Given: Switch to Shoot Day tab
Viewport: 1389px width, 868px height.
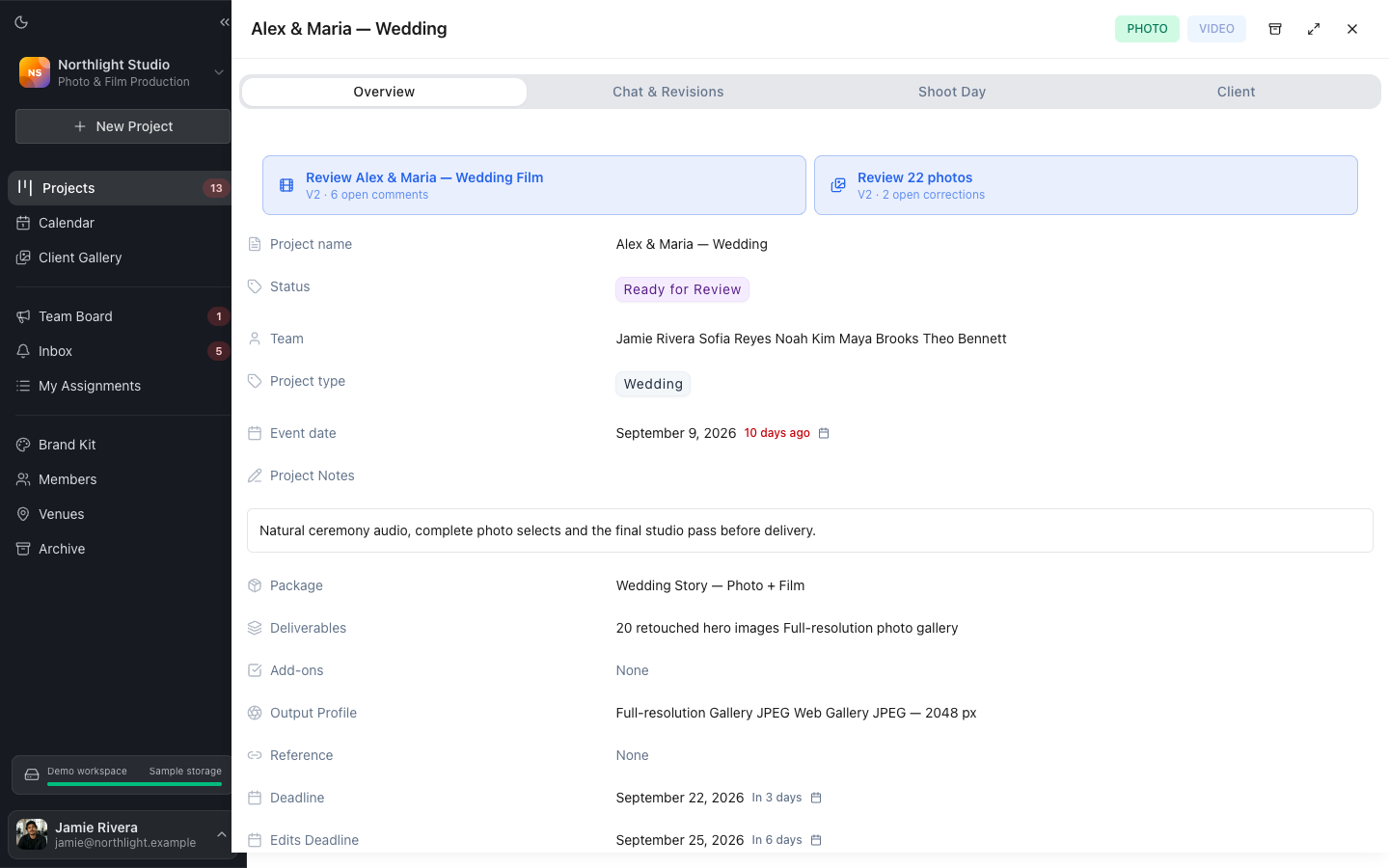Looking at the screenshot, I should 952,92.
